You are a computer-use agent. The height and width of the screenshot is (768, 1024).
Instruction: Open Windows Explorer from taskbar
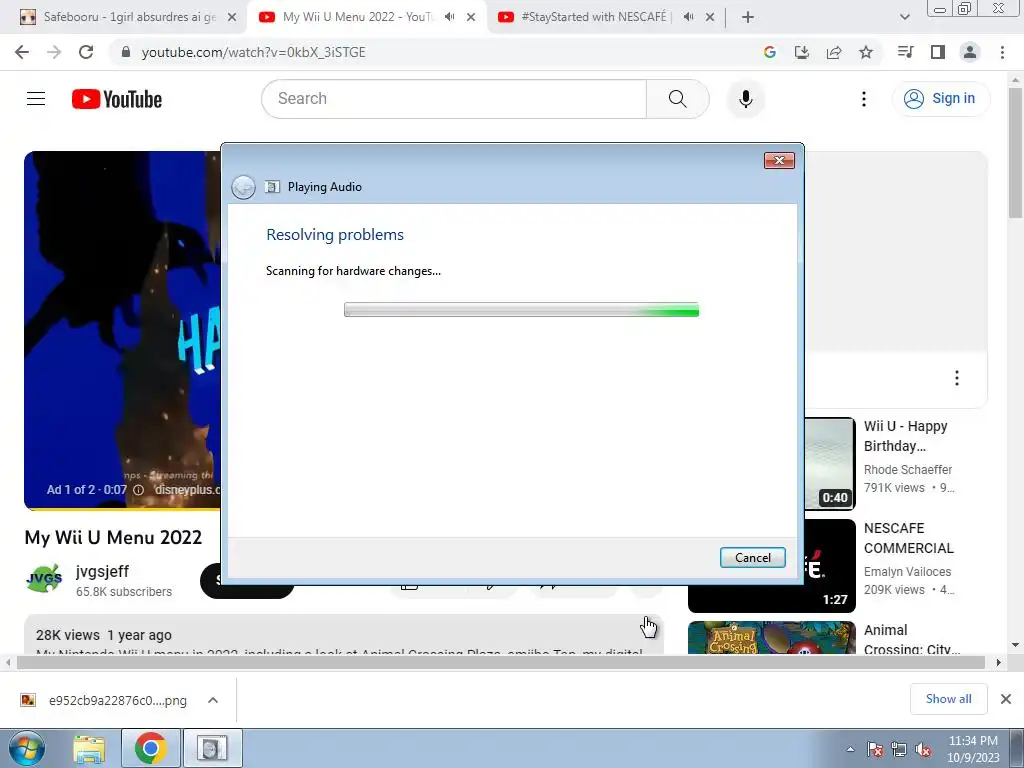[x=89, y=748]
